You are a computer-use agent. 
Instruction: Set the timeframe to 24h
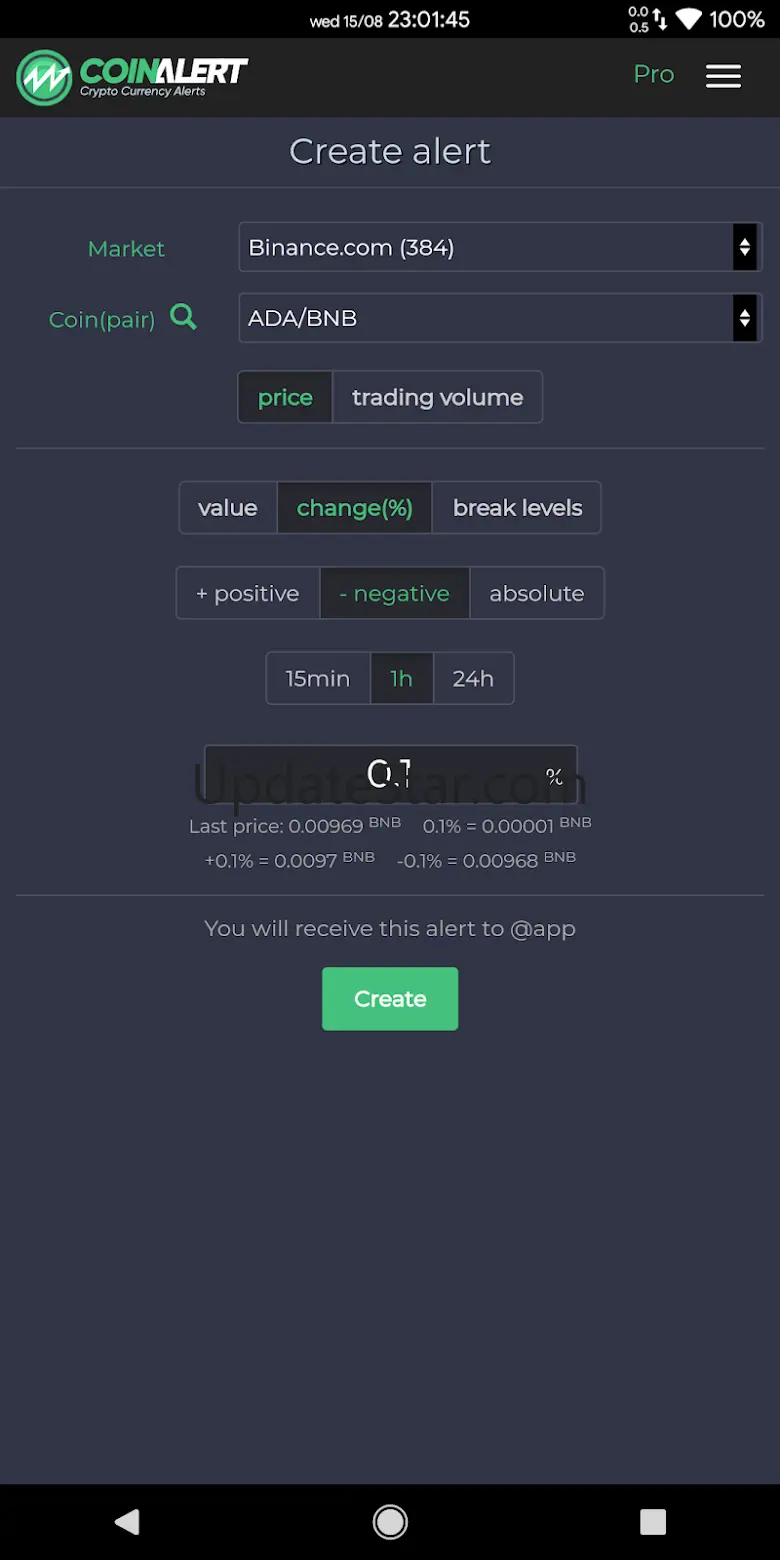473,678
